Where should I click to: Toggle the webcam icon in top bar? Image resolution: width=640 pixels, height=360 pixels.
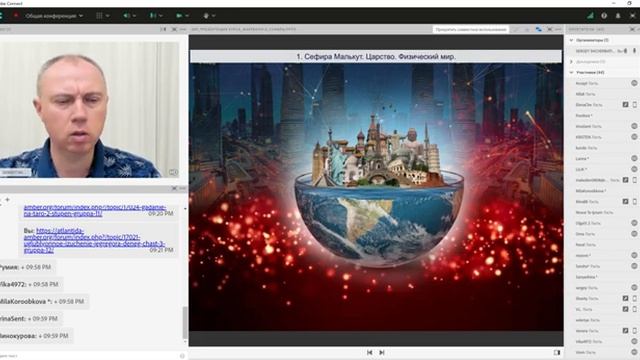click(179, 16)
